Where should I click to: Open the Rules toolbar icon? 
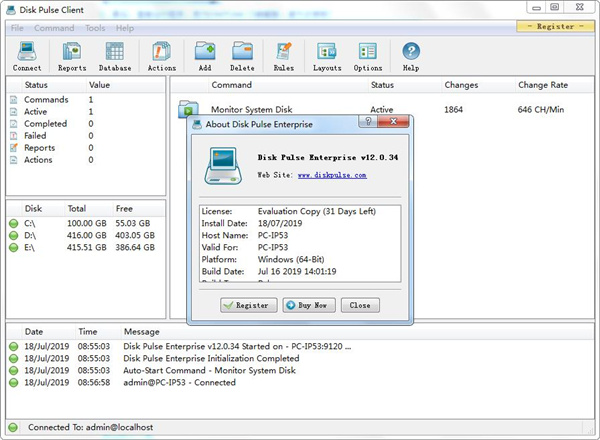tap(284, 51)
